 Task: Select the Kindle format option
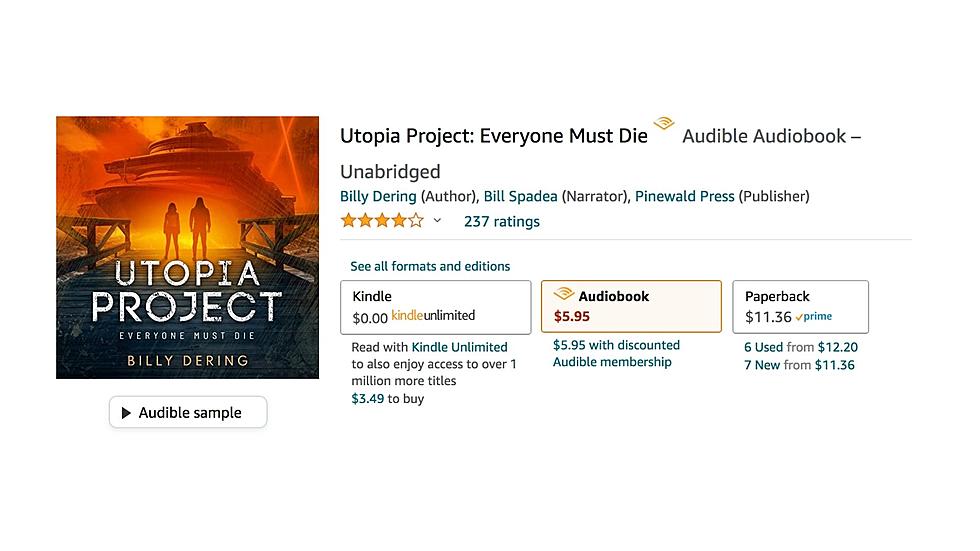(436, 307)
